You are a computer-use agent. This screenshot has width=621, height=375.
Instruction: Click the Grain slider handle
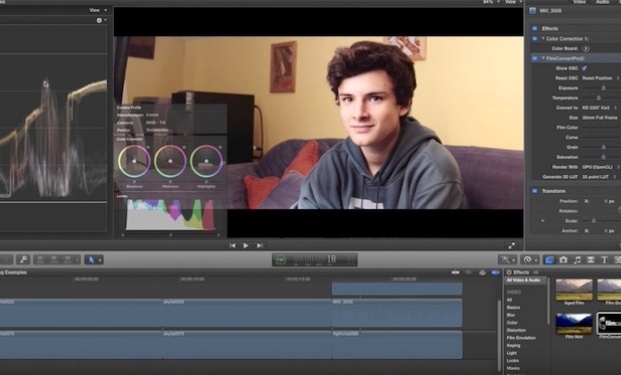(x=604, y=147)
